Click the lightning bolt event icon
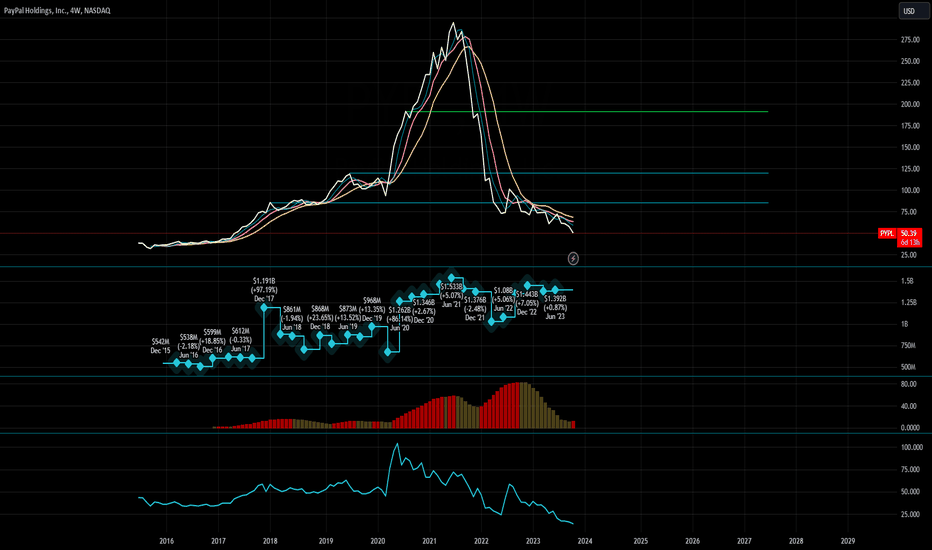The image size is (932, 550). (573, 258)
